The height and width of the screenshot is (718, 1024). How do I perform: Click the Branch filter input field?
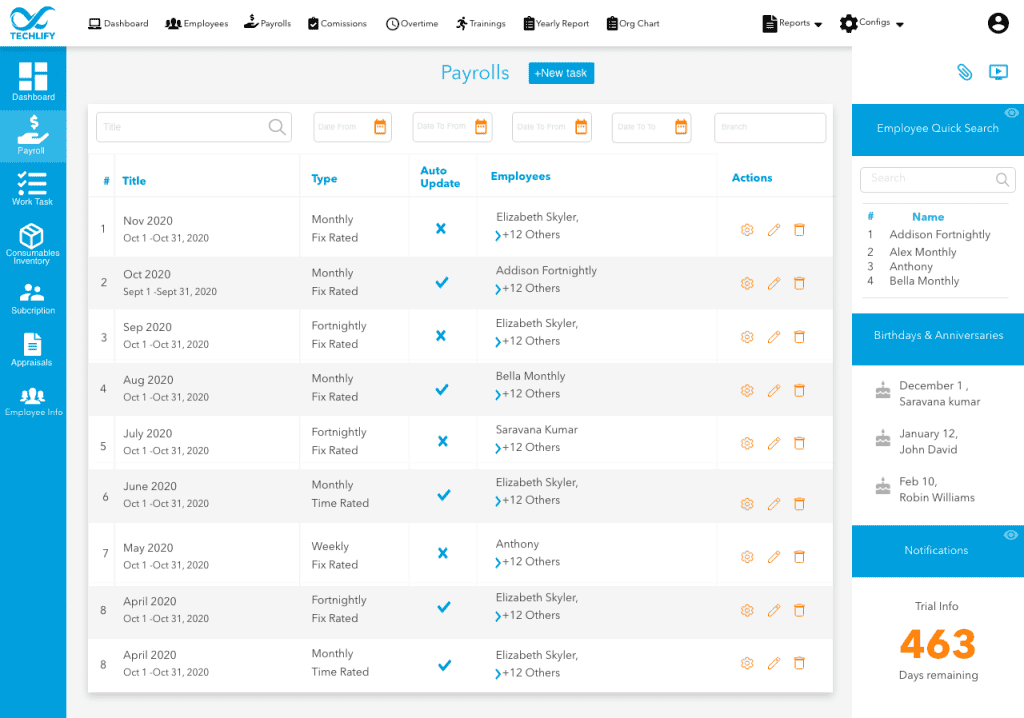click(x=770, y=127)
